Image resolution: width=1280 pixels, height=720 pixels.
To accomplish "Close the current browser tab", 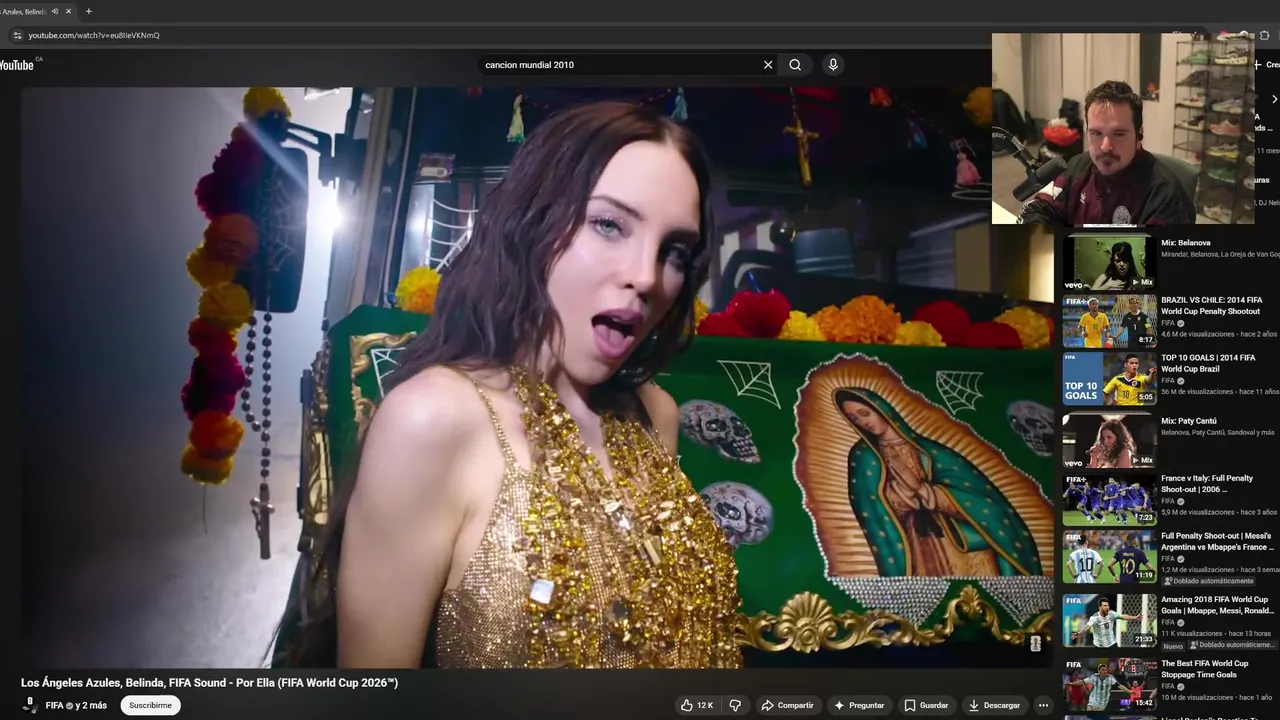I will click(68, 11).
